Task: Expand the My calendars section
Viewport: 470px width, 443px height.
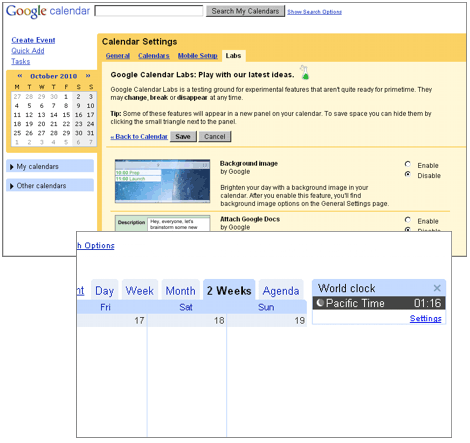Action: click(50, 166)
